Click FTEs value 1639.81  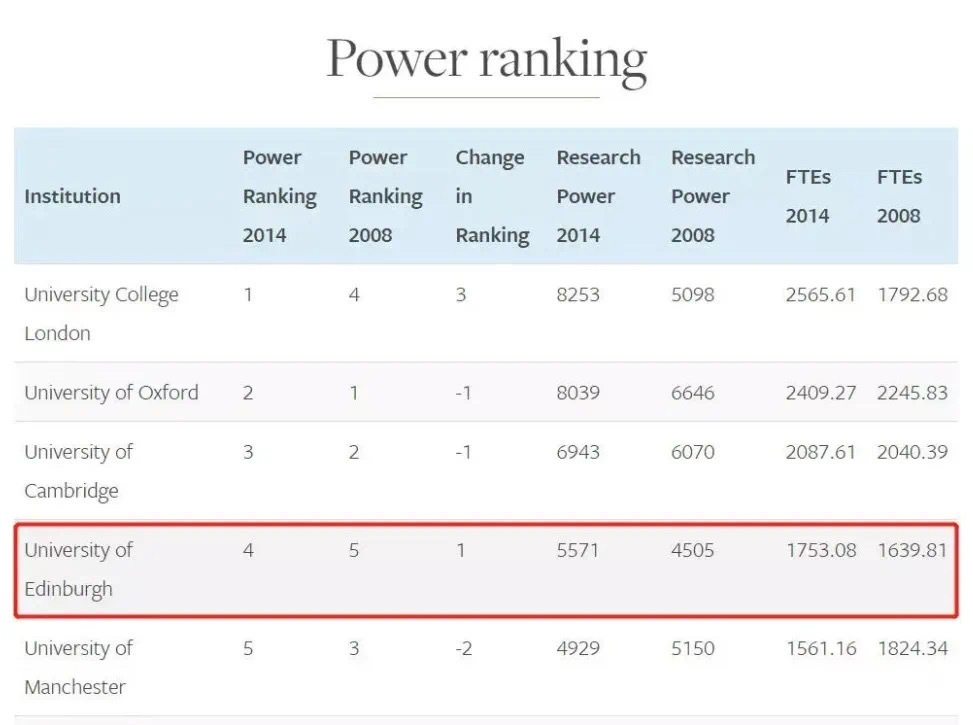coord(912,550)
